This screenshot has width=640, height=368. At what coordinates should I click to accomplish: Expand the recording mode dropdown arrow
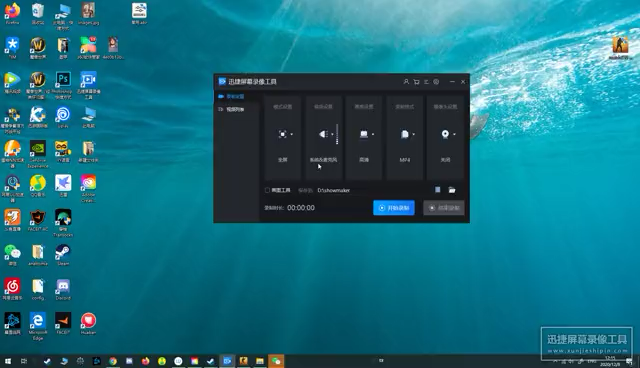coord(291,134)
